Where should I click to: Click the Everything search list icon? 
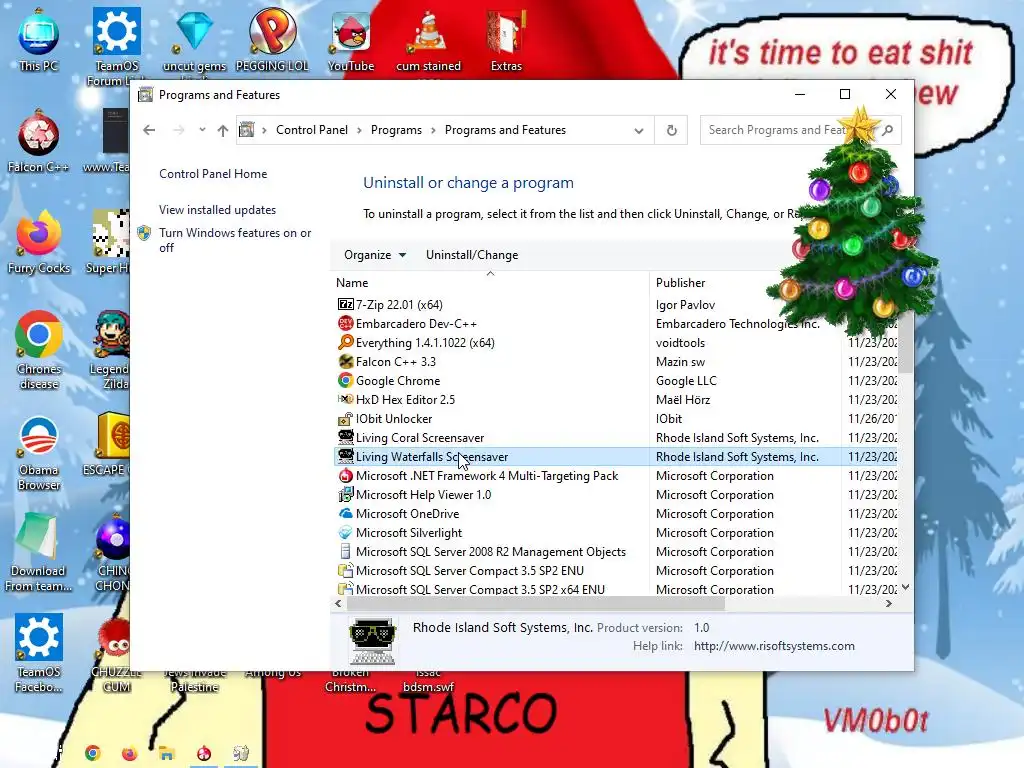coord(345,342)
